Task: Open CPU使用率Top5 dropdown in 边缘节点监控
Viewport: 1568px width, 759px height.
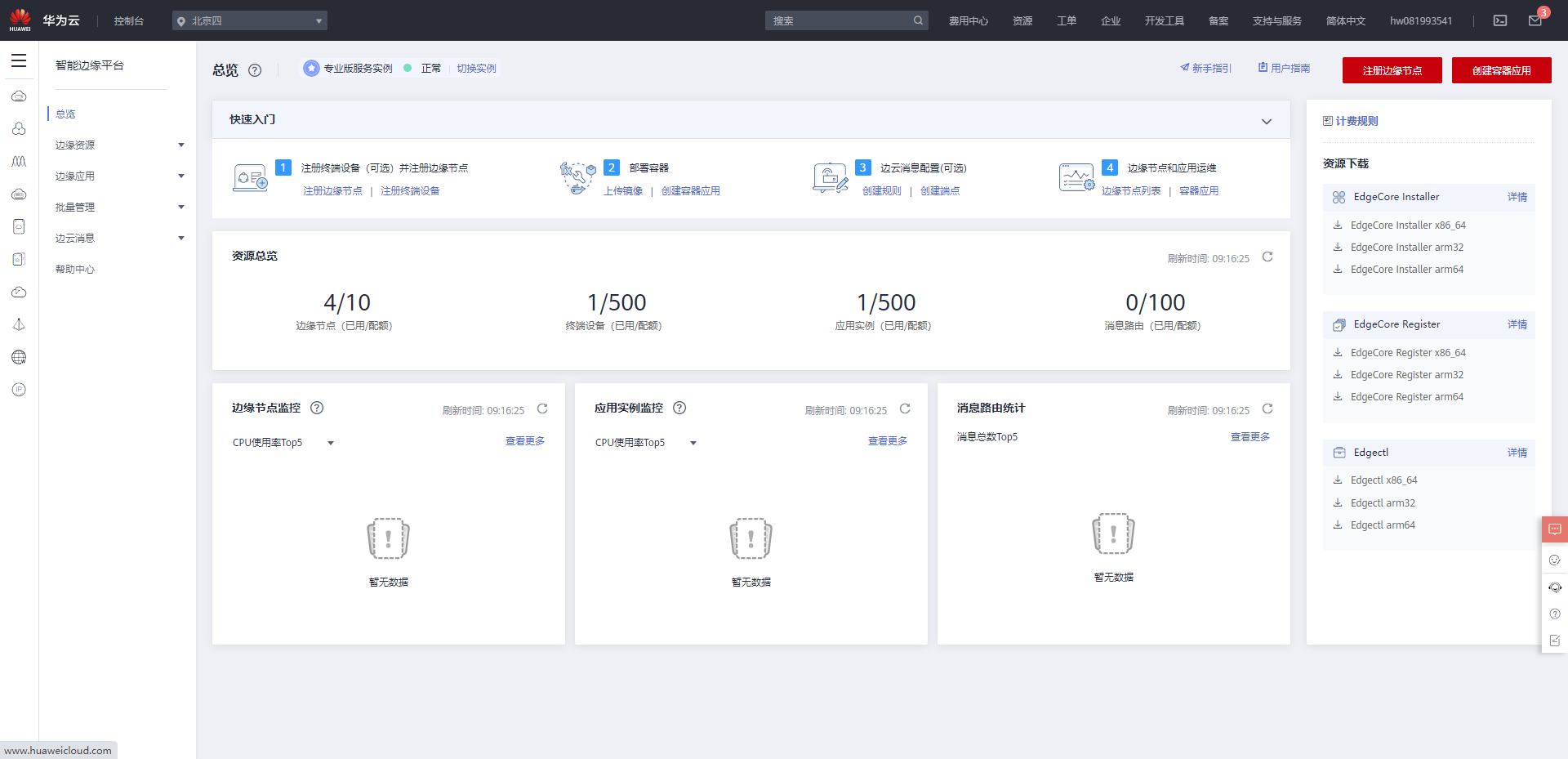Action: (283, 443)
